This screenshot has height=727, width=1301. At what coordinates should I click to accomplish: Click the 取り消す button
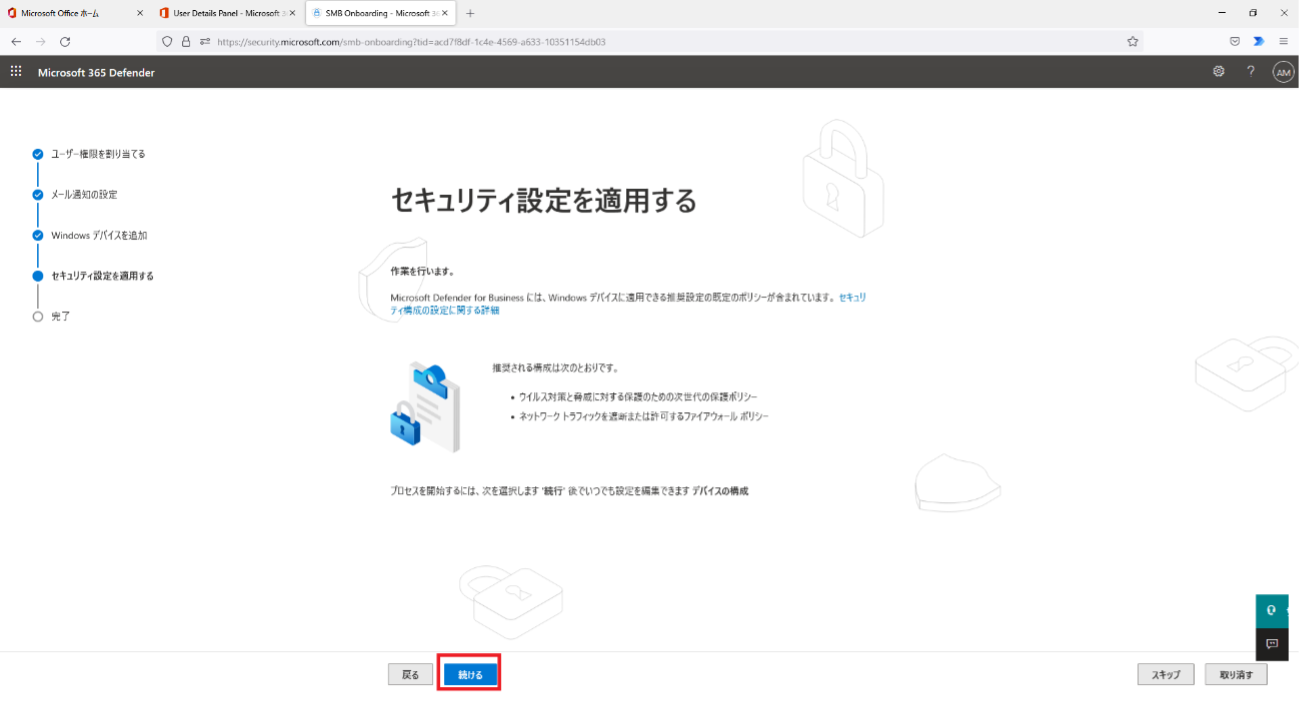pyautogui.click(x=1236, y=675)
